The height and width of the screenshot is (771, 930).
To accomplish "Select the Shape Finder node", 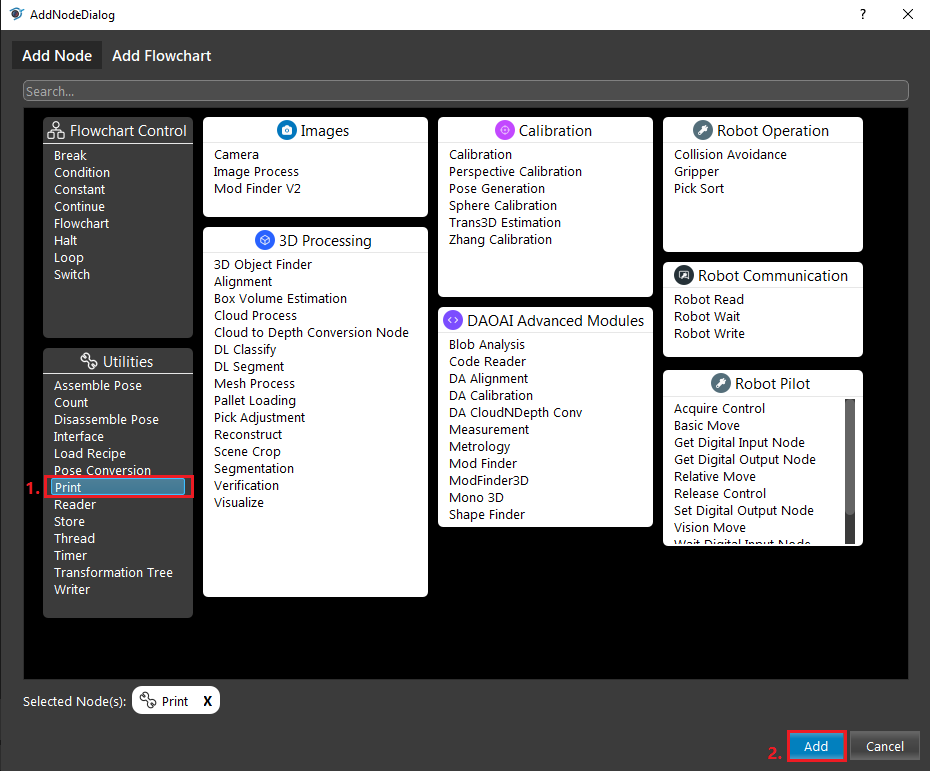I will (487, 514).
